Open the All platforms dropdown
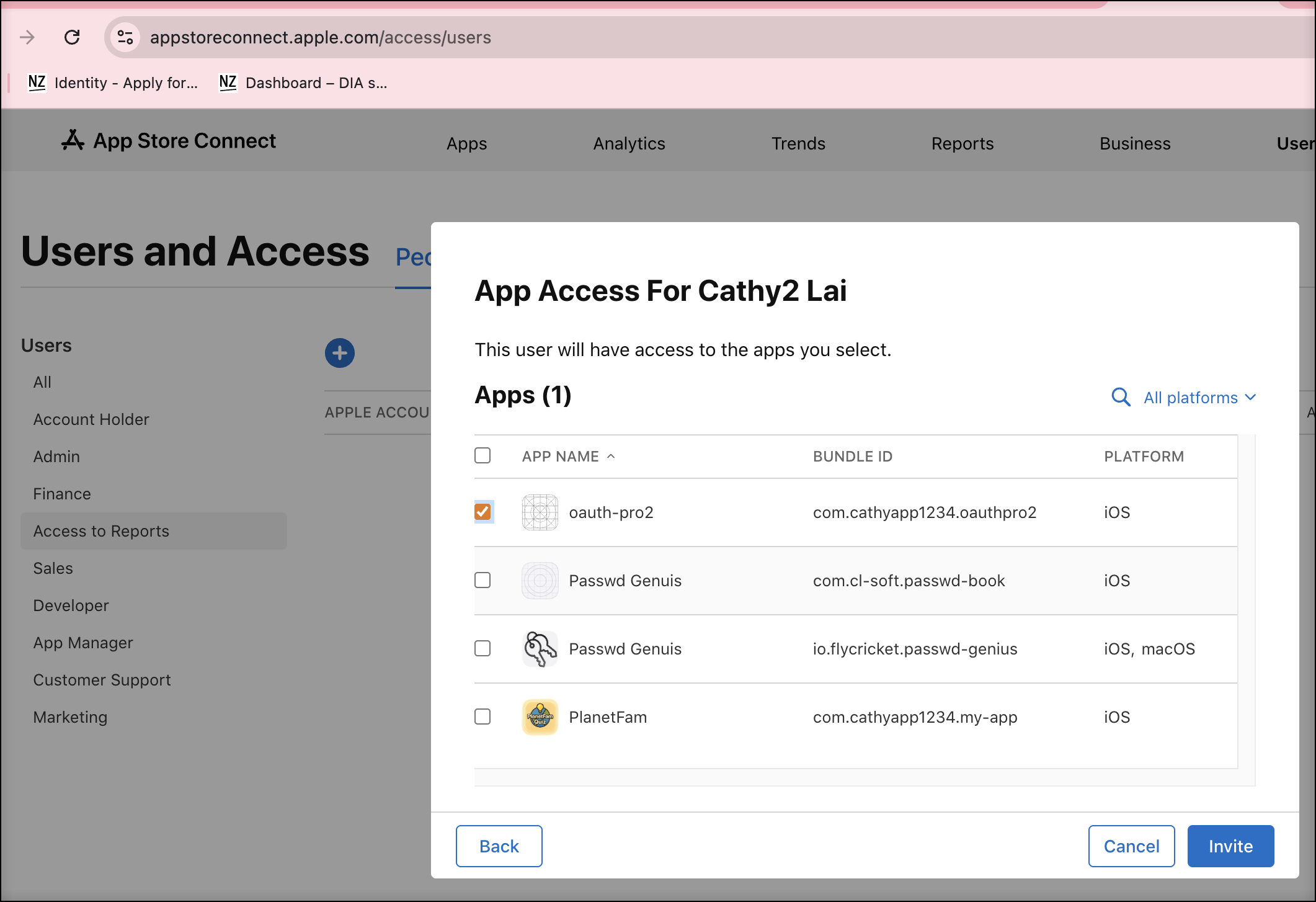1316x902 pixels. [x=1199, y=397]
